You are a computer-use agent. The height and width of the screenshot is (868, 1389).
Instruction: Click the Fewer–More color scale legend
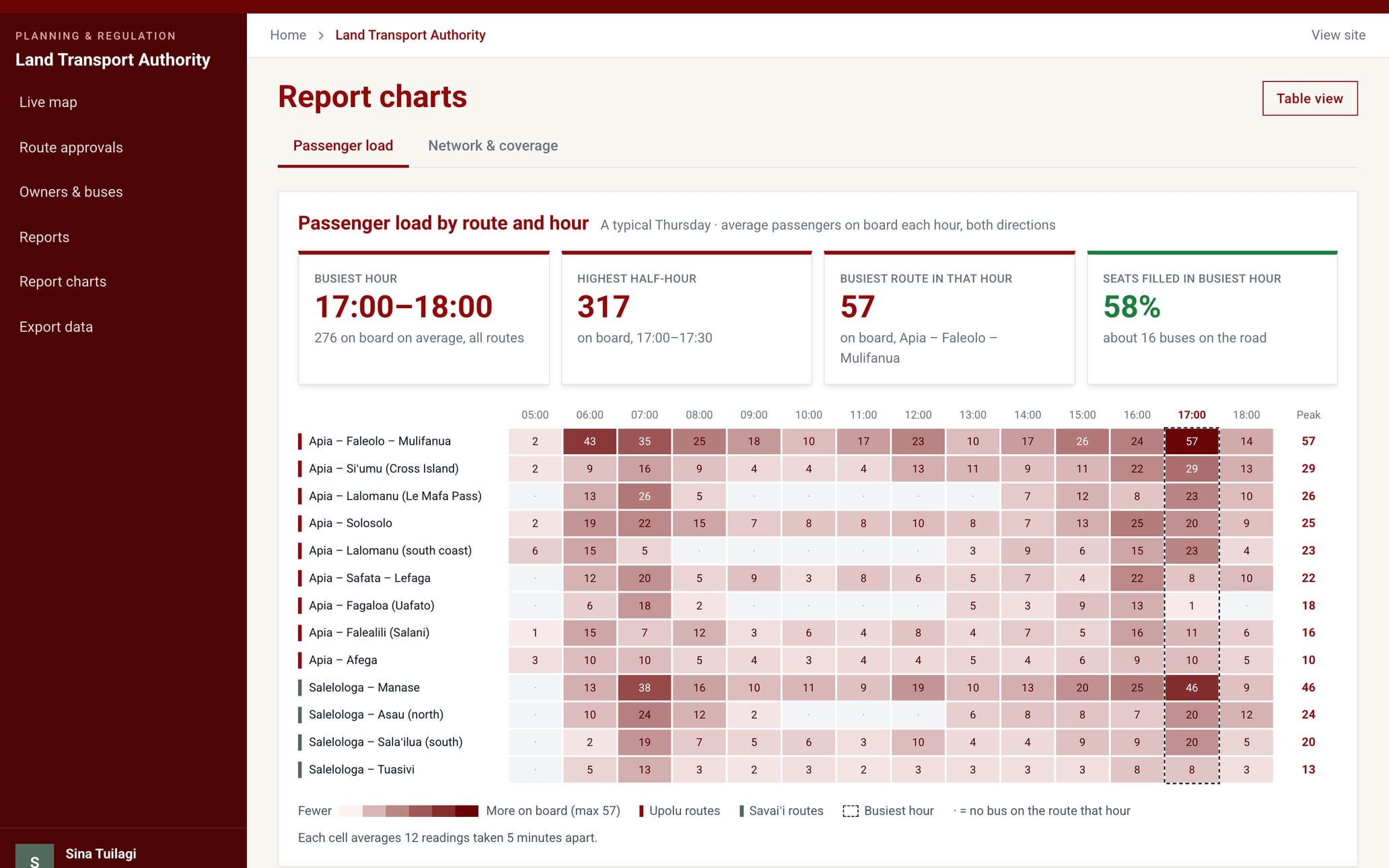click(409, 811)
